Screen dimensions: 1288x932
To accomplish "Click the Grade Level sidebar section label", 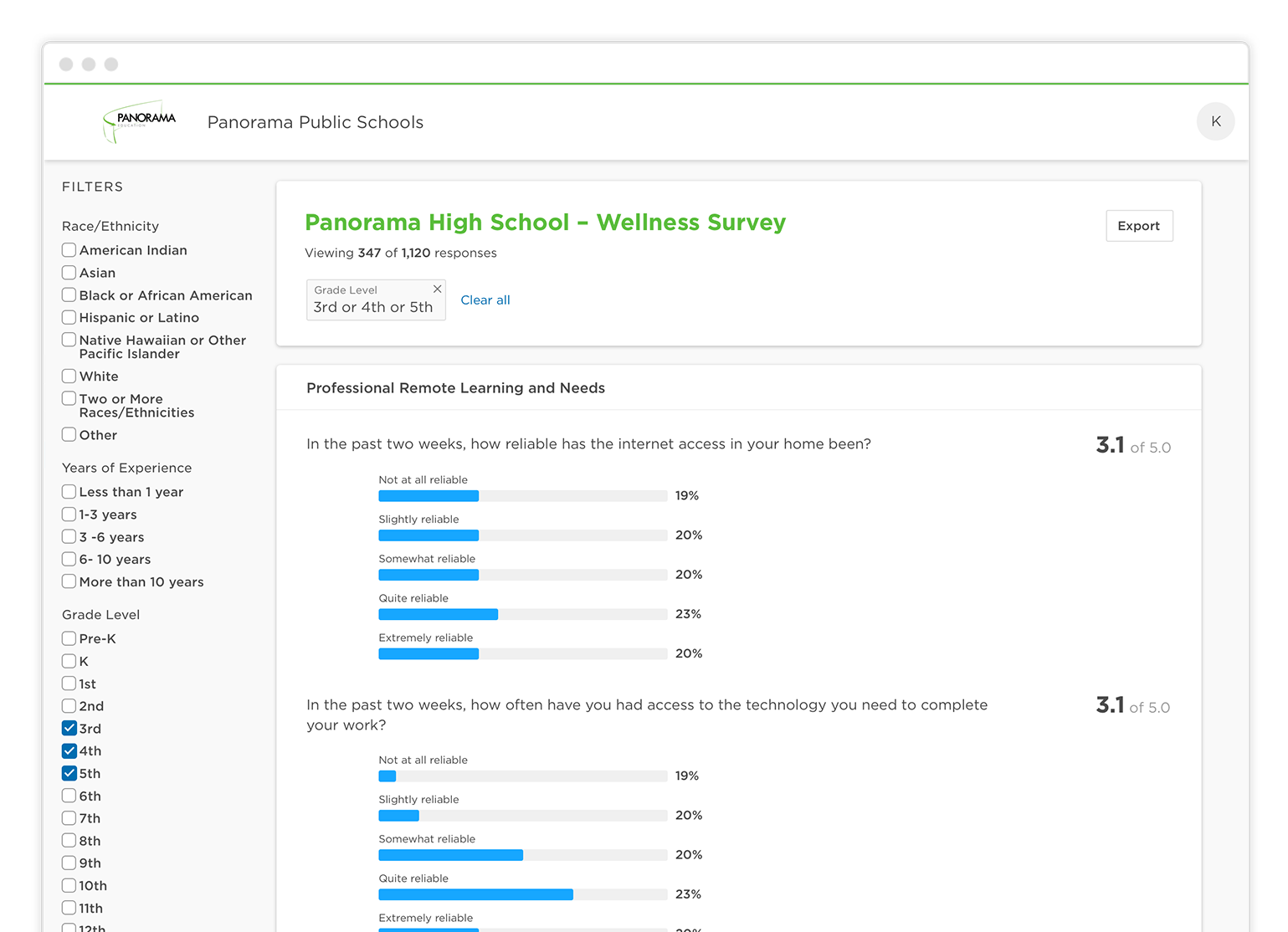I will click(101, 614).
